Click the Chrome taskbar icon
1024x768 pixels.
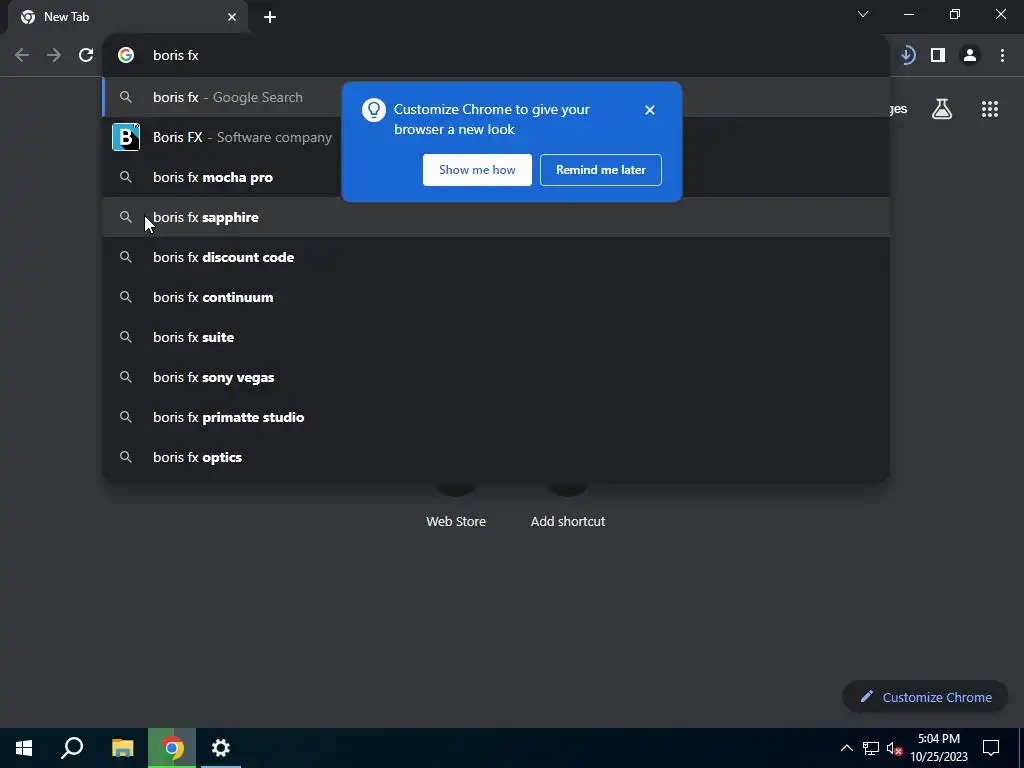click(172, 748)
